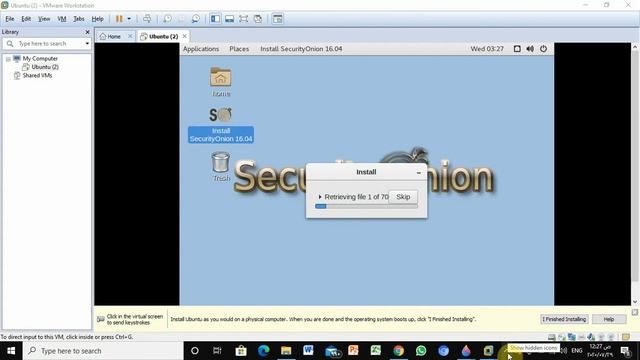This screenshot has height=360, width=640.
Task: Open the Edit menu
Action: point(26,19)
